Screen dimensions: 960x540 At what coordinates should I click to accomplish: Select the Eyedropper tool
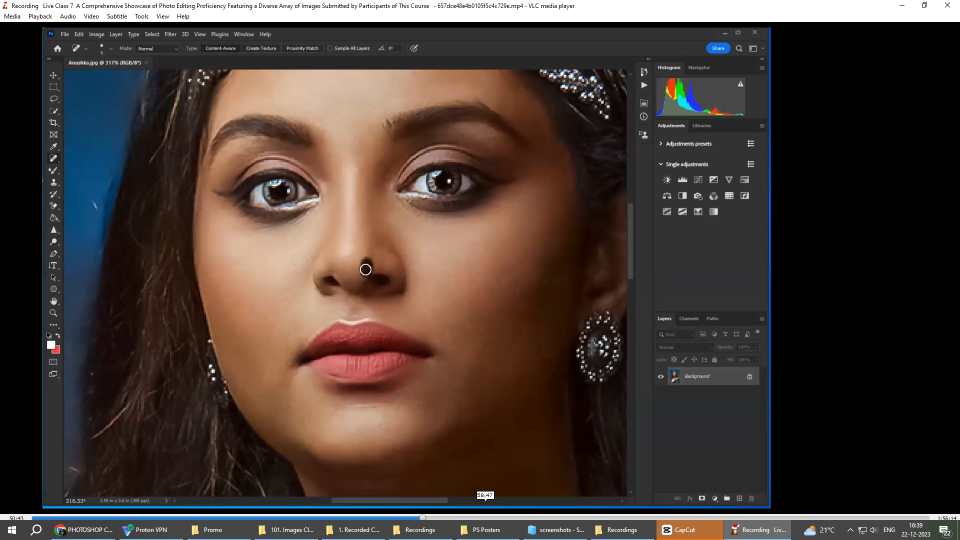(54, 146)
